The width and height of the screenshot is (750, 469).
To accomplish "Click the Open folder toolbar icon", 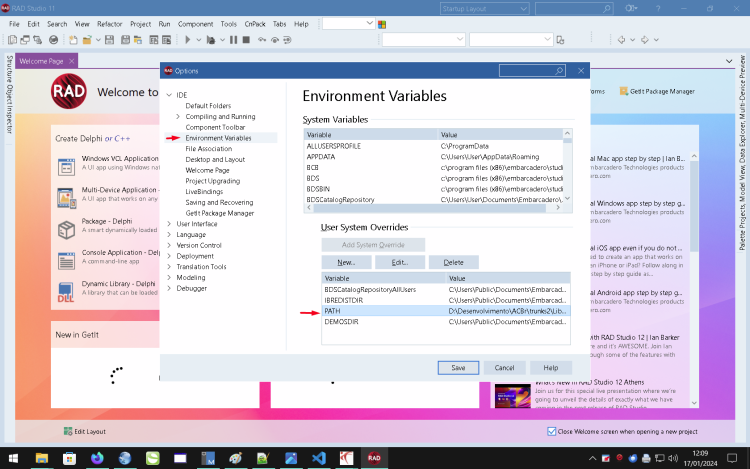I will click(87, 40).
